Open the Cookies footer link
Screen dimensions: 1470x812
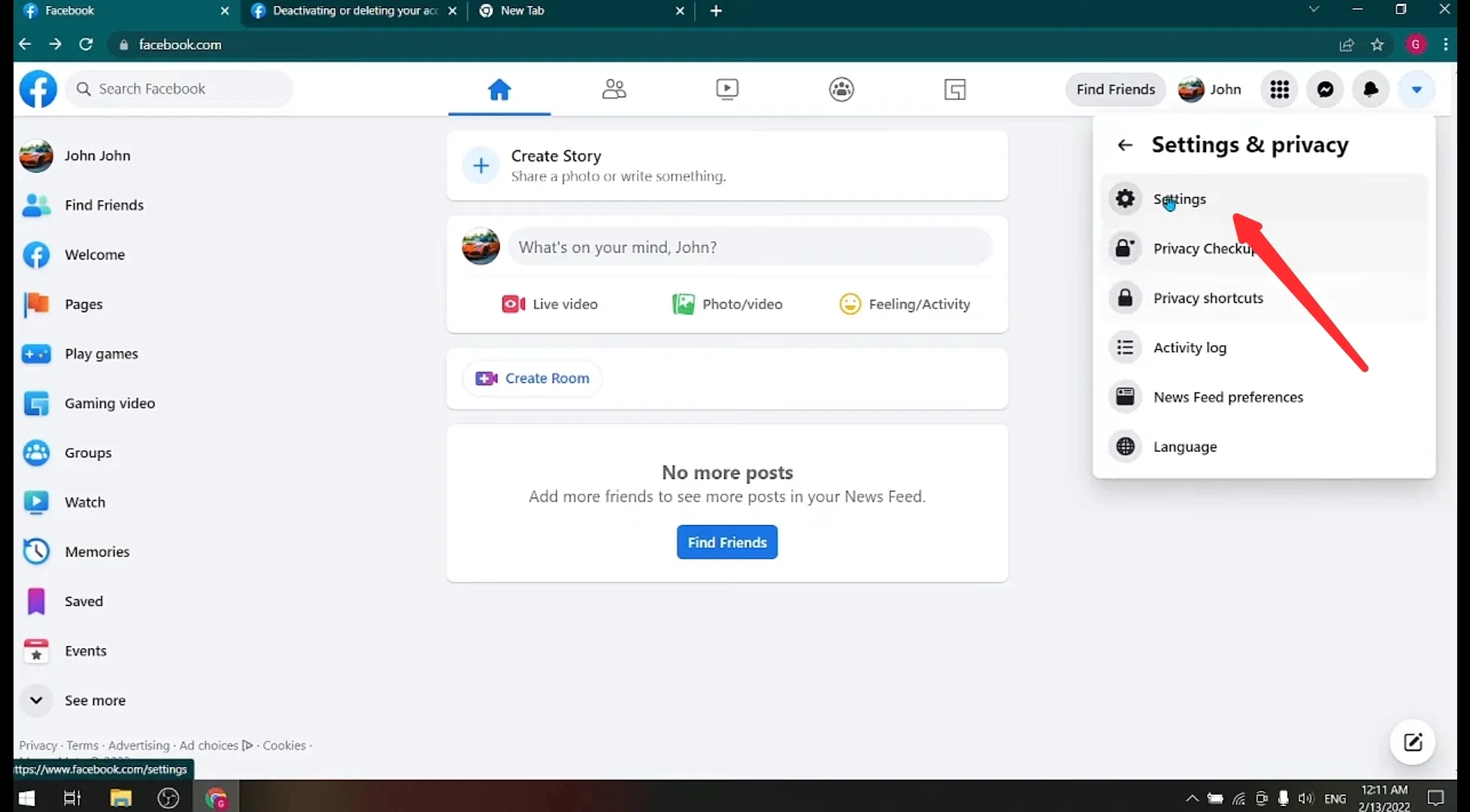(284, 745)
